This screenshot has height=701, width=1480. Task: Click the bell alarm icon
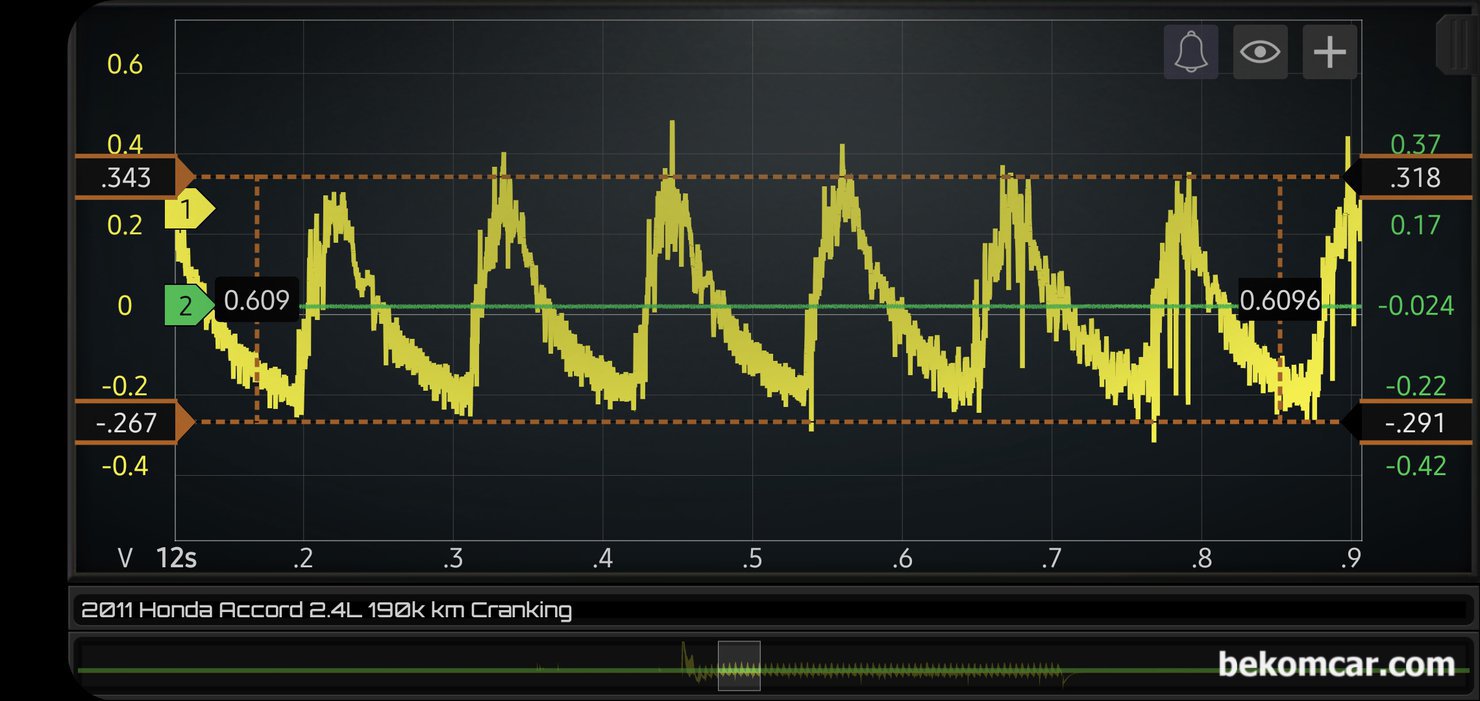(1190, 52)
